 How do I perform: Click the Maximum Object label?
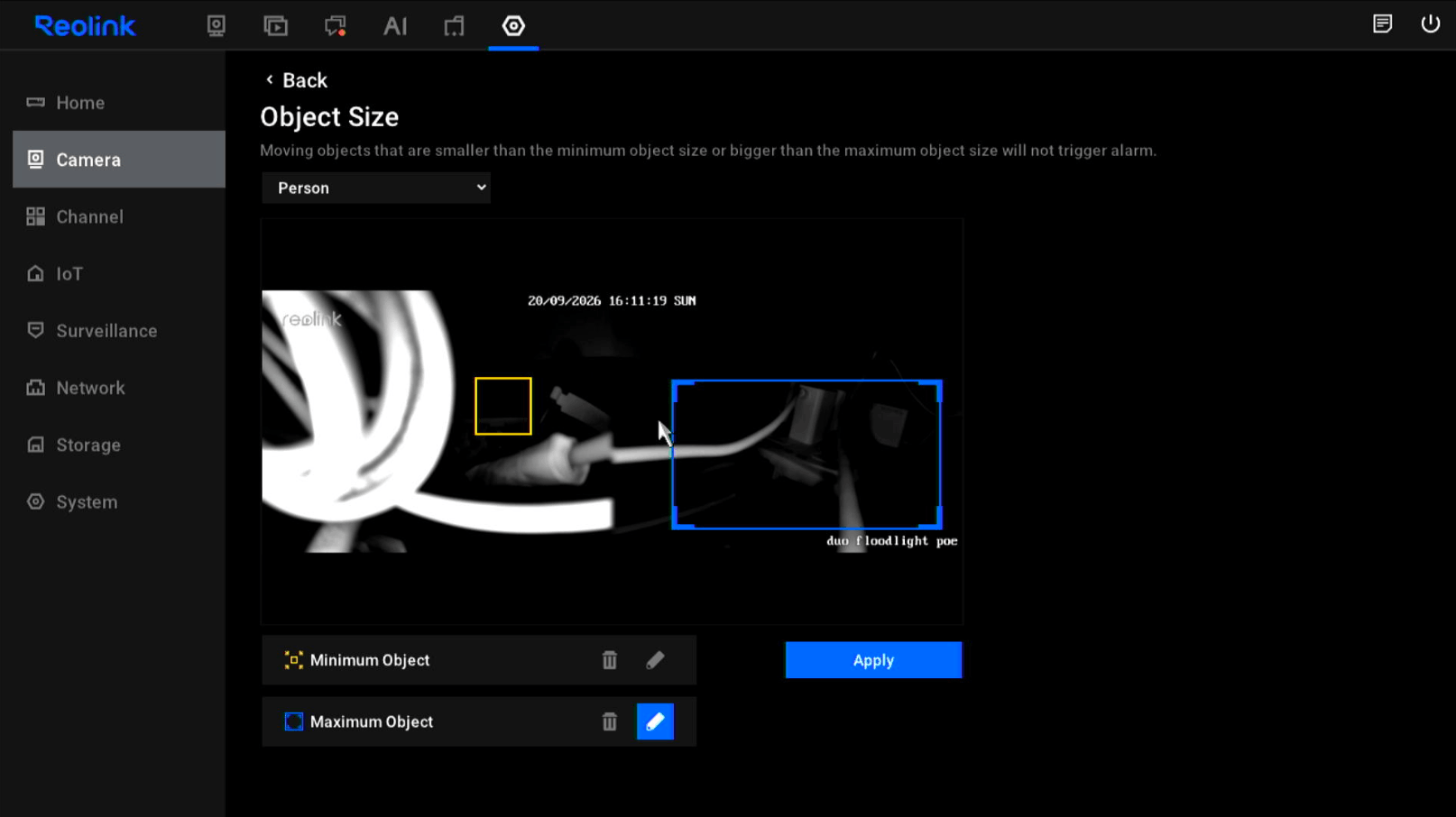(x=372, y=721)
